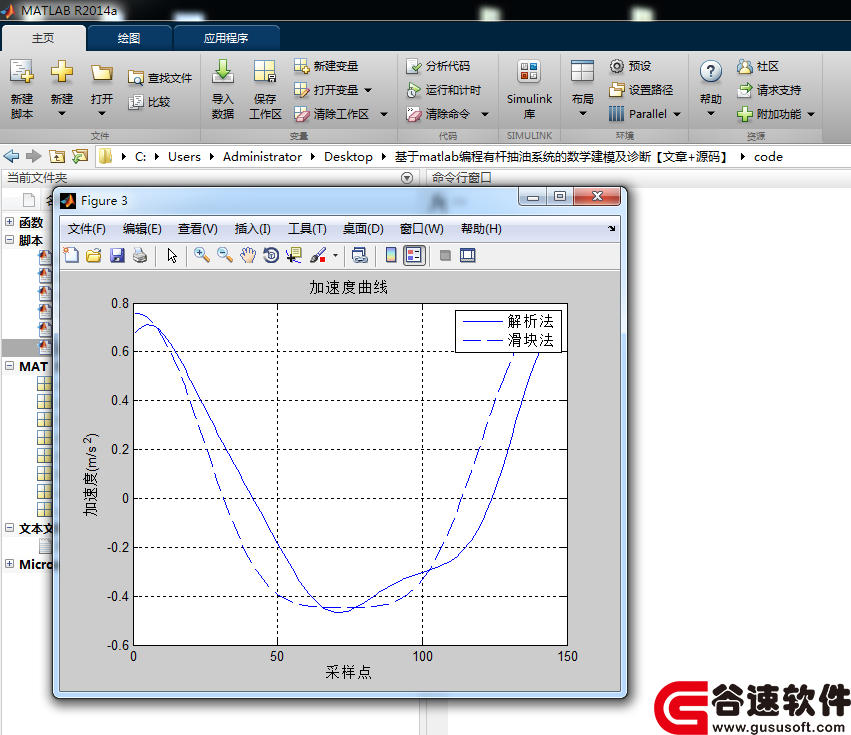Open the 比较 (Compare) tool

pos(149,102)
